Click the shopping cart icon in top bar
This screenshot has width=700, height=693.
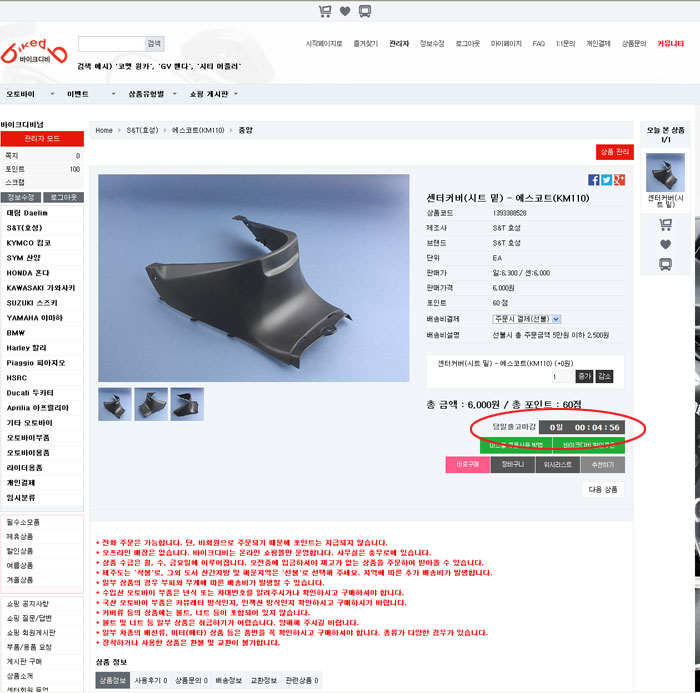[x=325, y=11]
